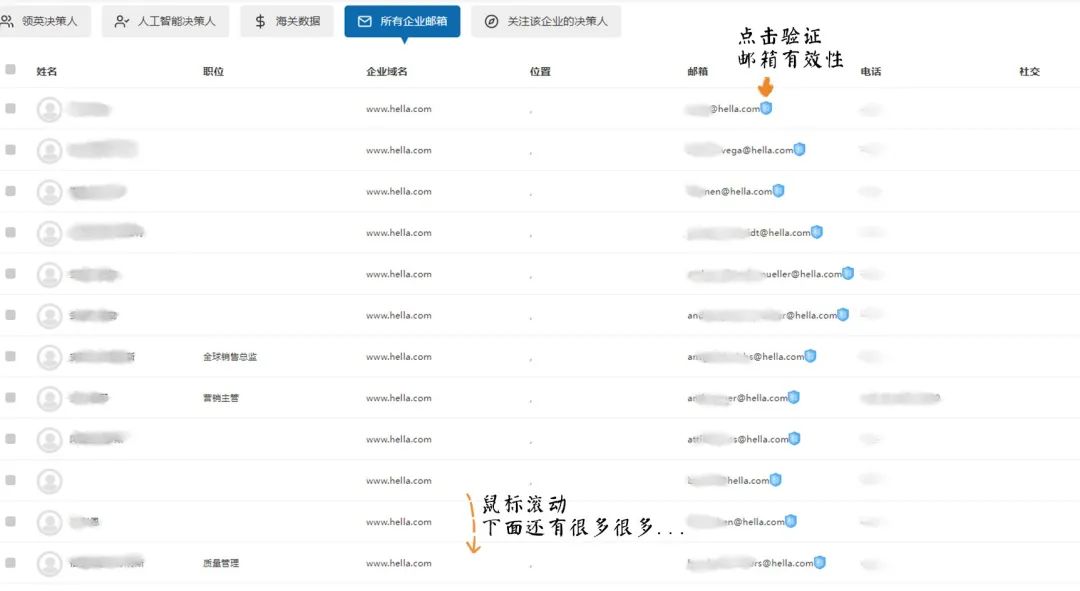The image size is (1080, 591).
Task: Toggle the select-all checkbox in table header
Action: point(11,70)
